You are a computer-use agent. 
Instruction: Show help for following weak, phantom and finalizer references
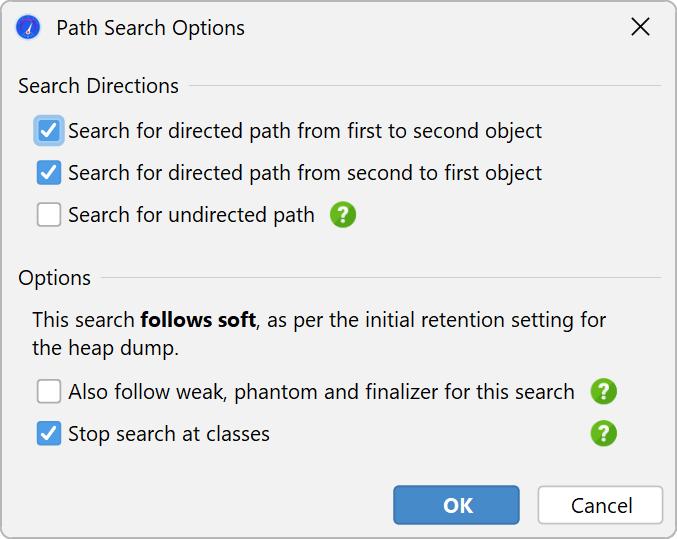pos(604,392)
